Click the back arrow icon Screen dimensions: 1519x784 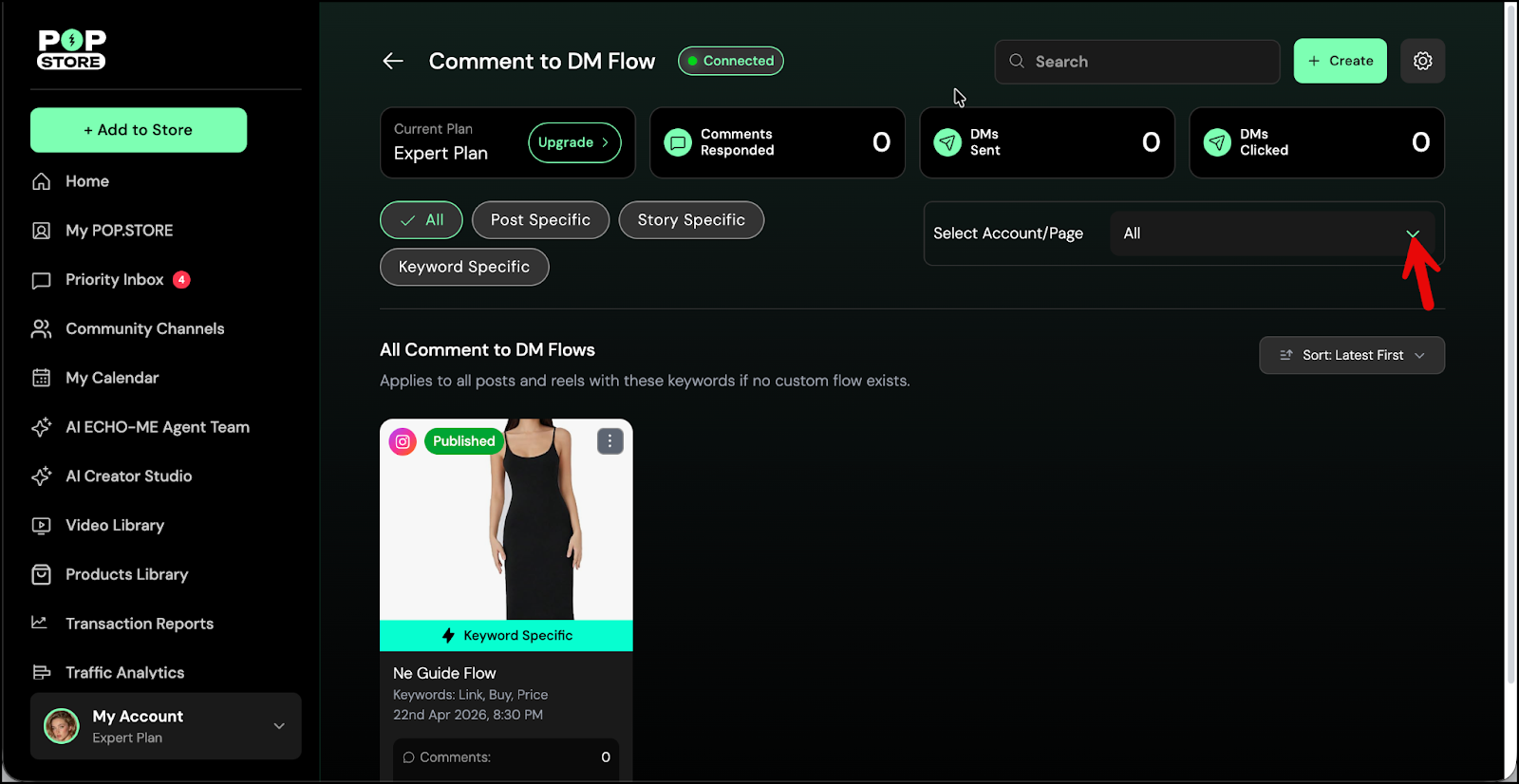(393, 61)
